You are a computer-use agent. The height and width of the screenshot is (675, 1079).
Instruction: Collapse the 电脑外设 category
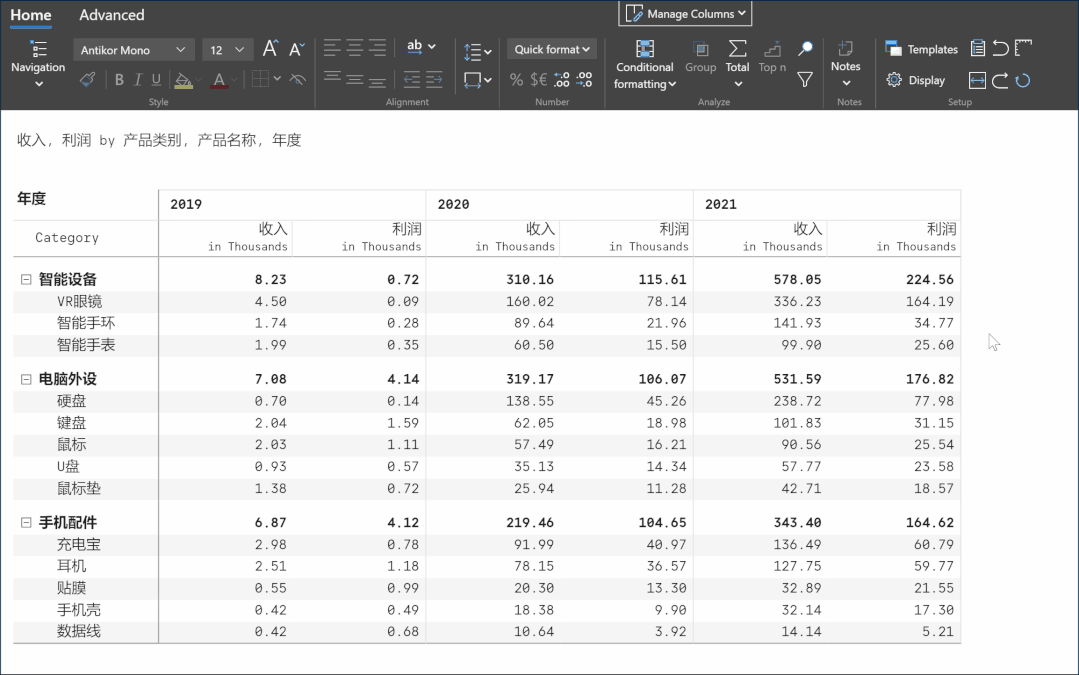[26, 379]
